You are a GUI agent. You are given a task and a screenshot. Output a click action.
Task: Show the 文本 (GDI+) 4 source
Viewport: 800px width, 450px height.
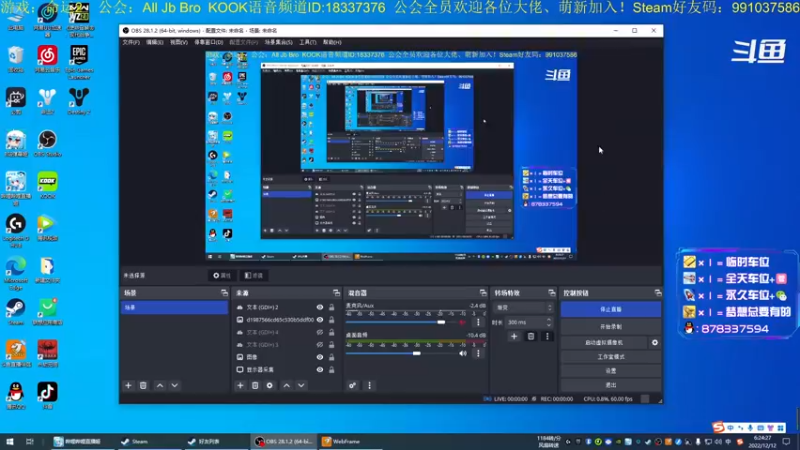click(320, 332)
